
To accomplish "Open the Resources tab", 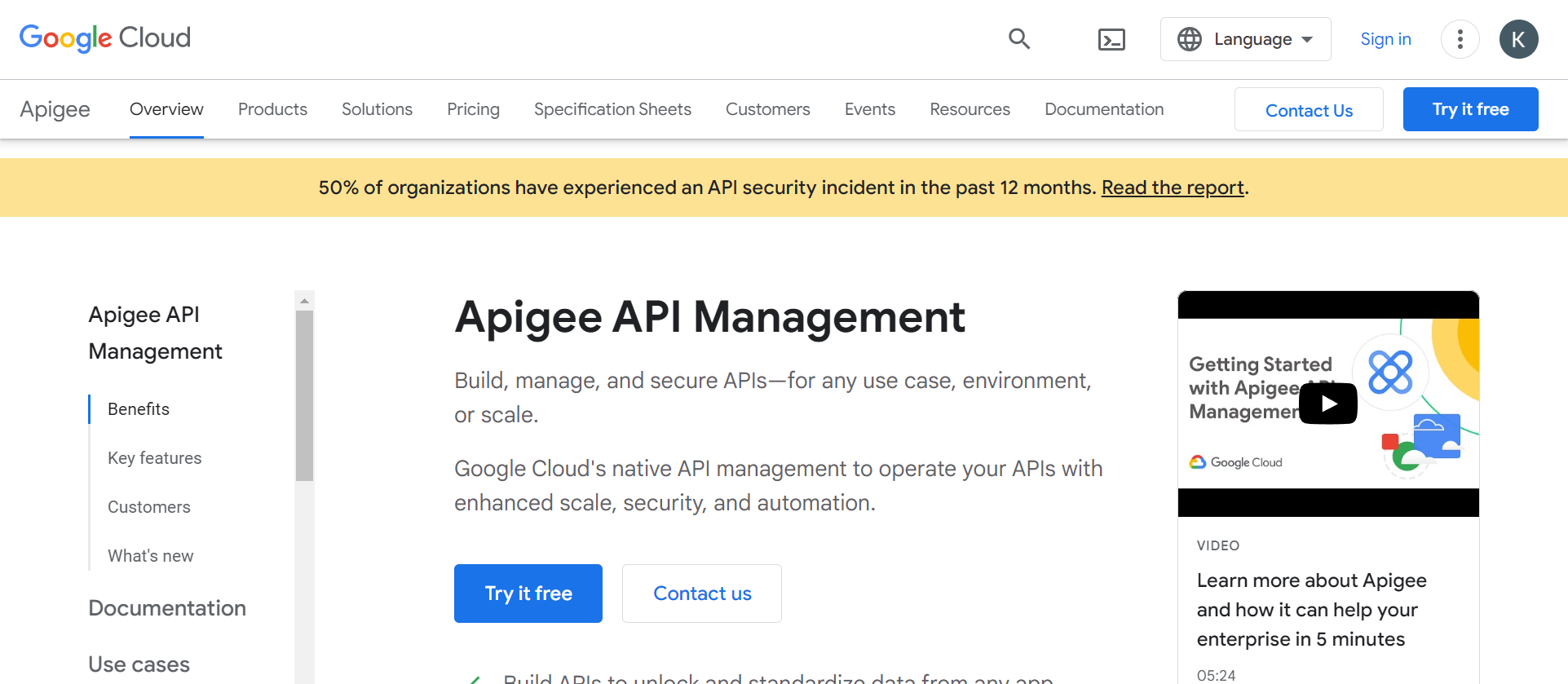I will (970, 109).
